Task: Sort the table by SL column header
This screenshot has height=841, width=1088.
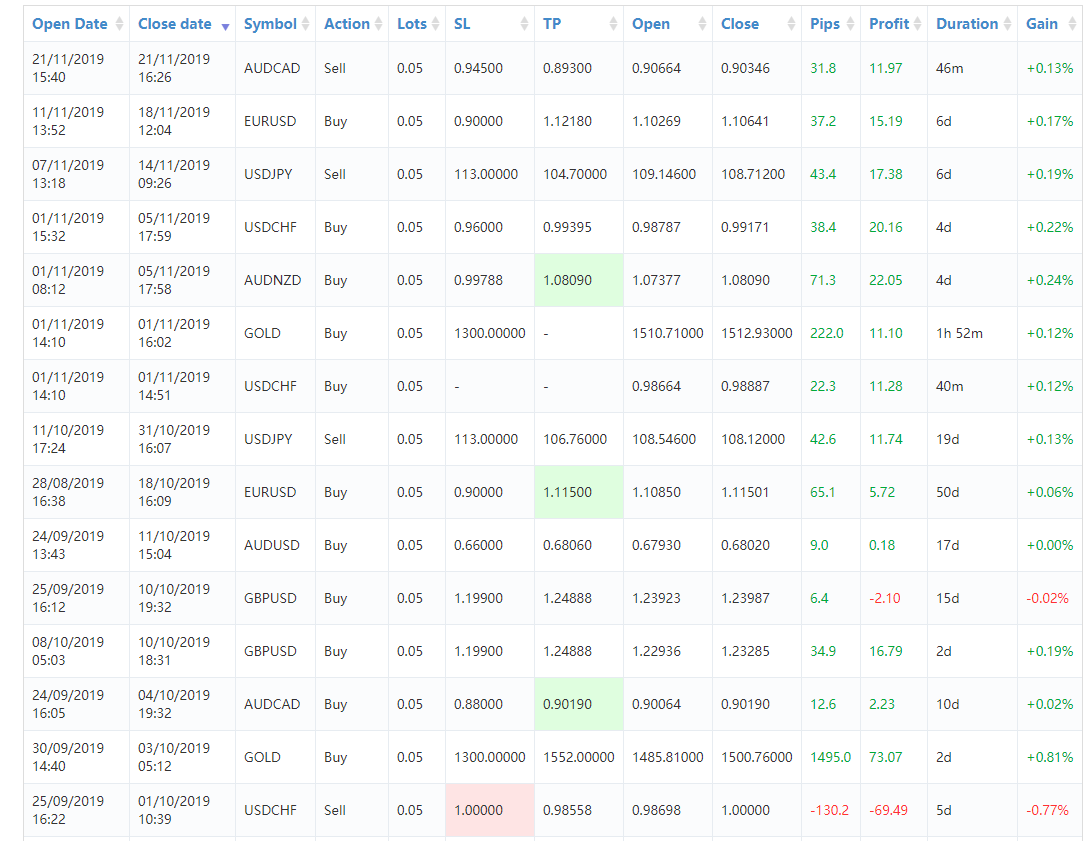Action: coord(462,24)
